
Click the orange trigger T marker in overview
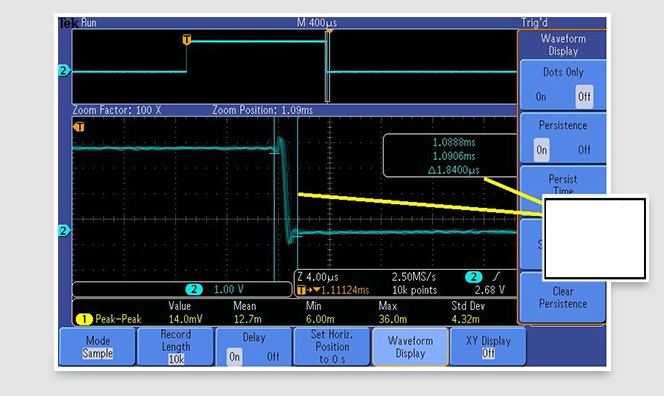coord(187,40)
